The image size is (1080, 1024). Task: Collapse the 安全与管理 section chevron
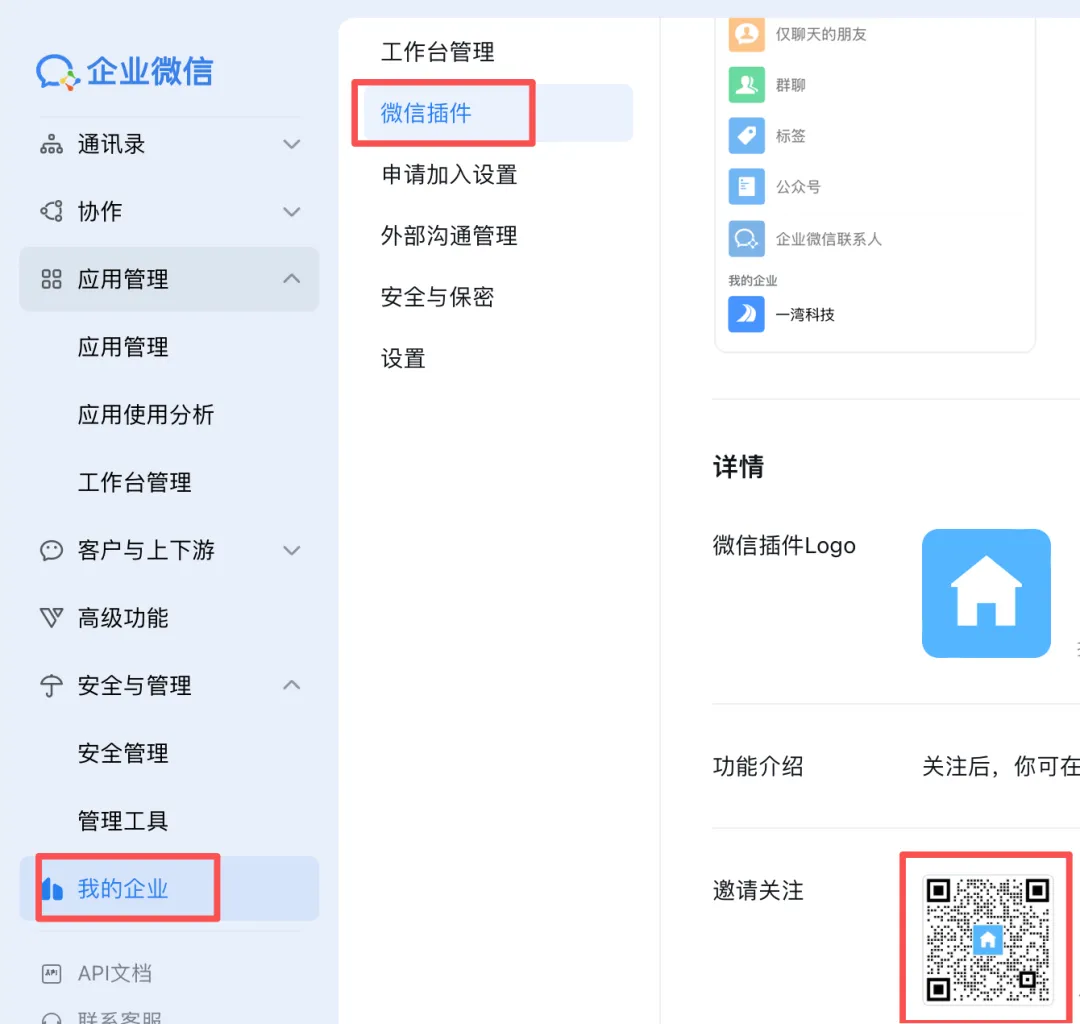coord(292,685)
